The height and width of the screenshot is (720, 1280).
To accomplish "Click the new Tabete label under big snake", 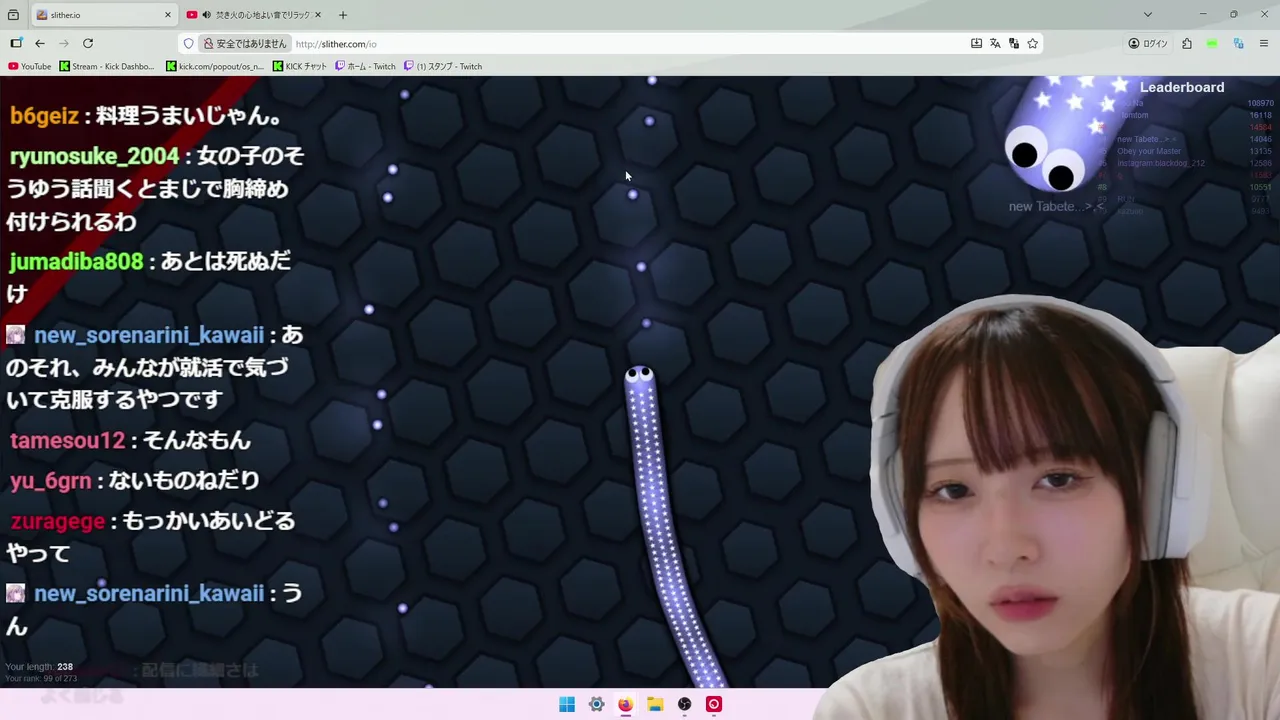I will coord(1056,207).
